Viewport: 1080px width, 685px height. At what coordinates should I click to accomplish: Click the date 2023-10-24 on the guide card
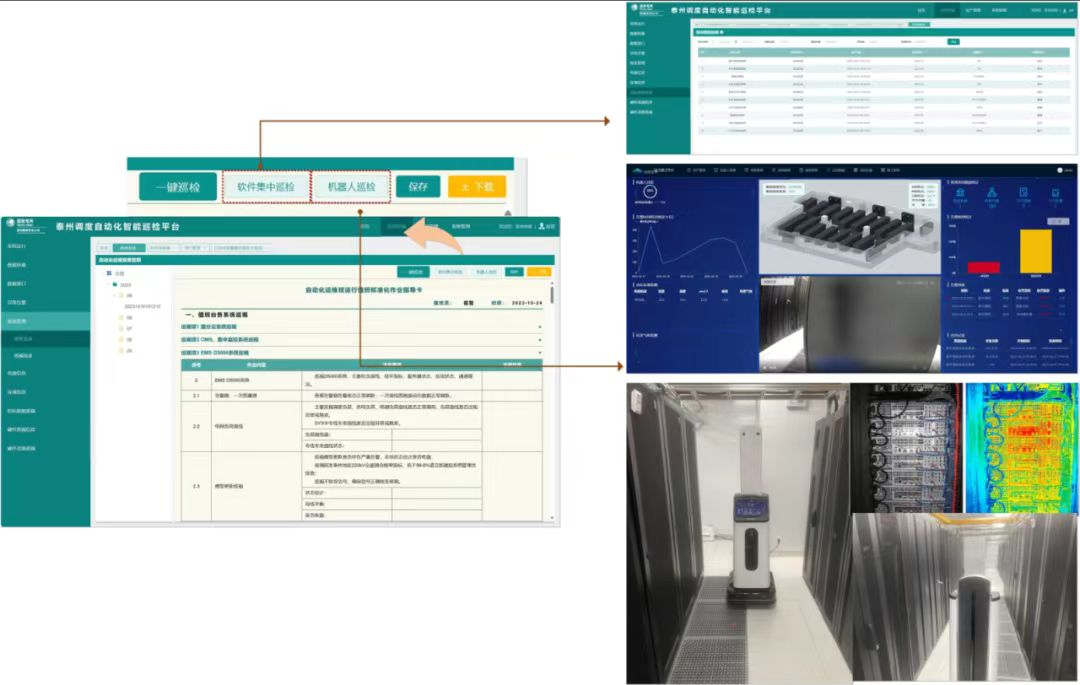click(526, 303)
